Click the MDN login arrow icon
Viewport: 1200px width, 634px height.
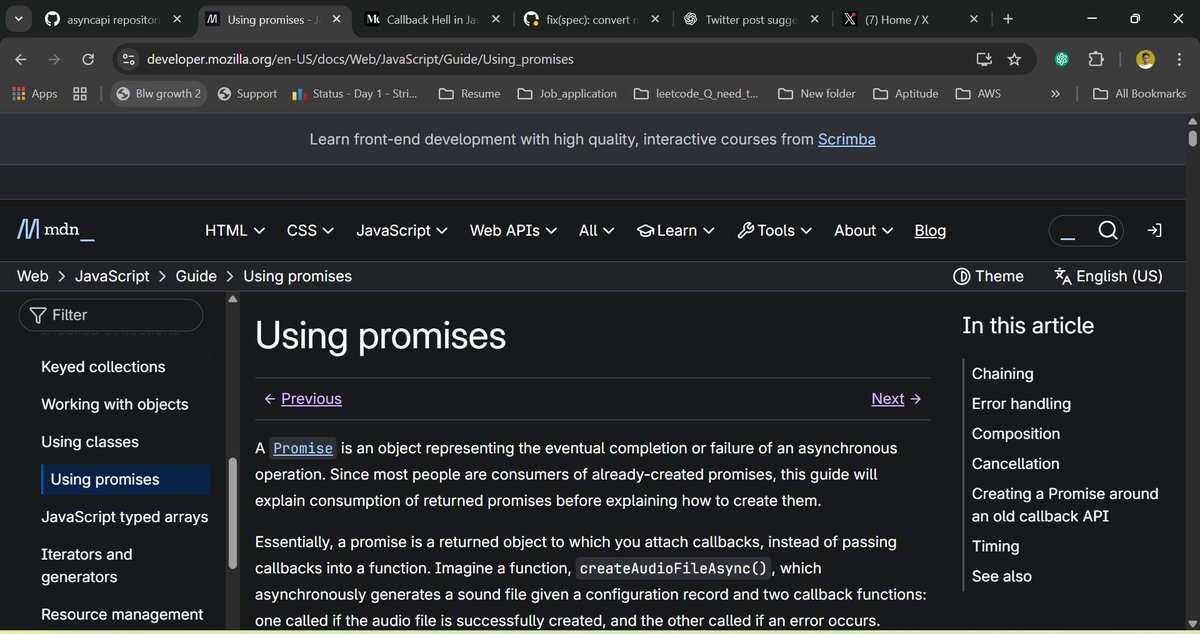[1154, 231]
